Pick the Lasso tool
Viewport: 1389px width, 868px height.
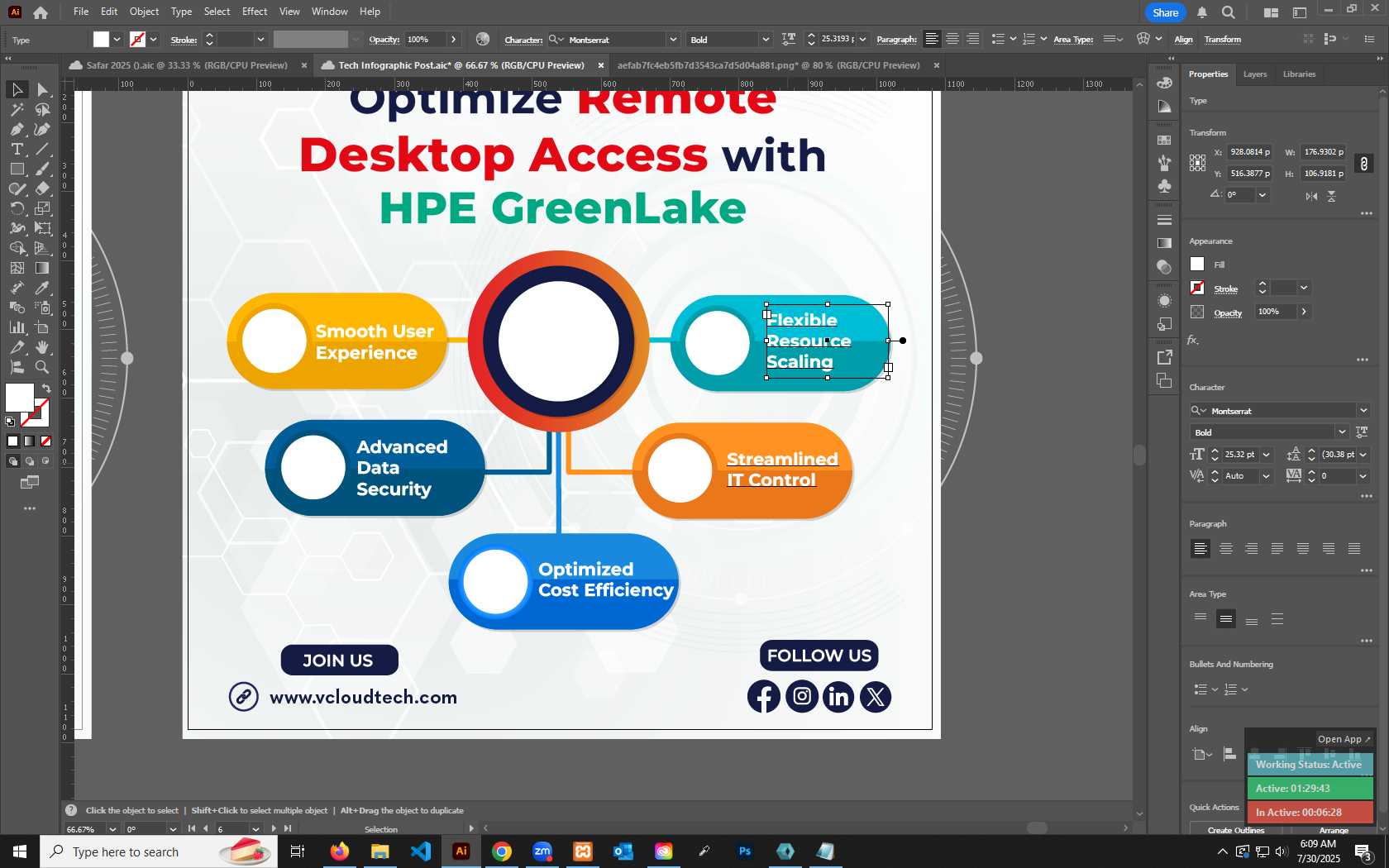[42, 109]
